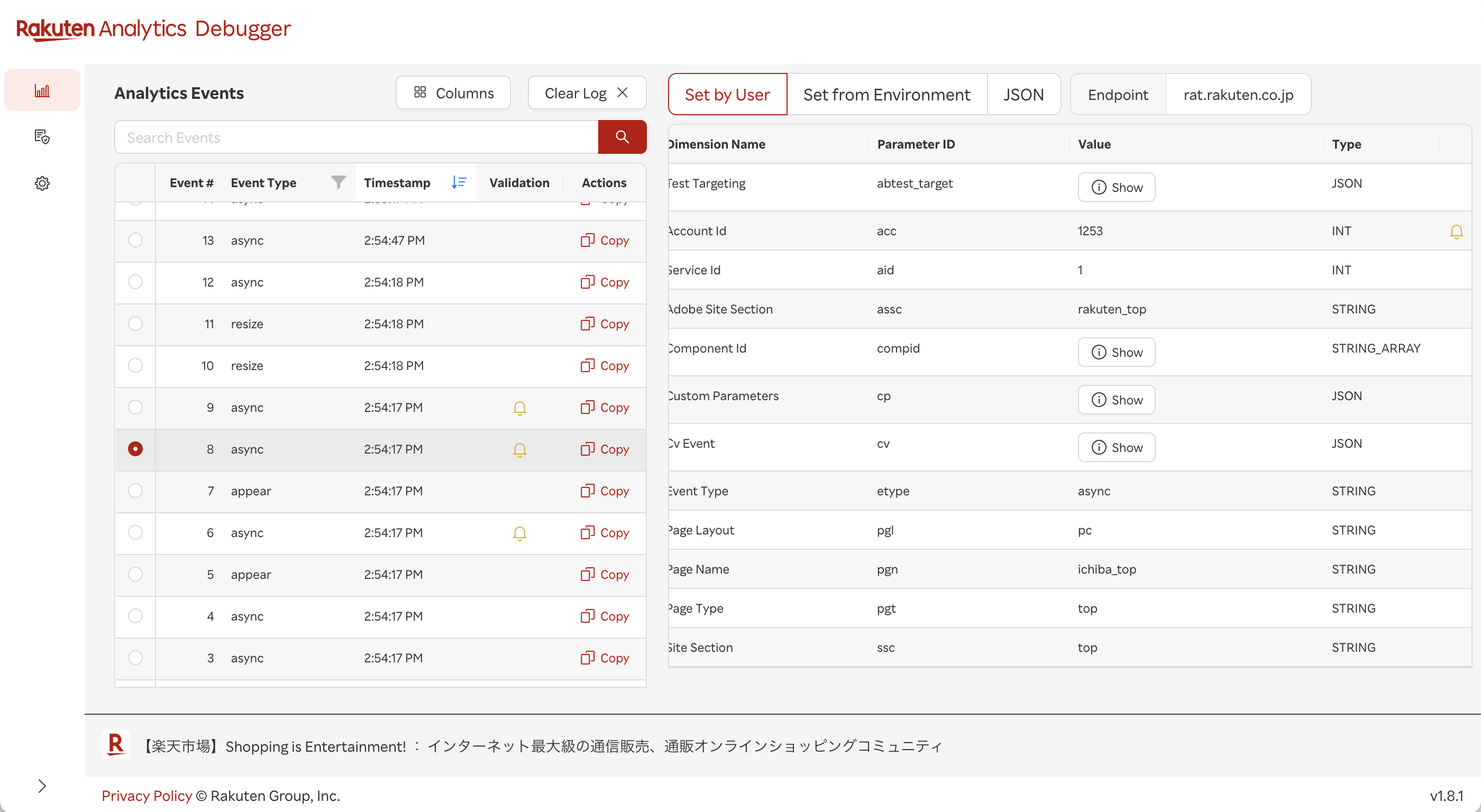The image size is (1481, 812).
Task: Show the Custom Parameters value
Action: 1116,400
